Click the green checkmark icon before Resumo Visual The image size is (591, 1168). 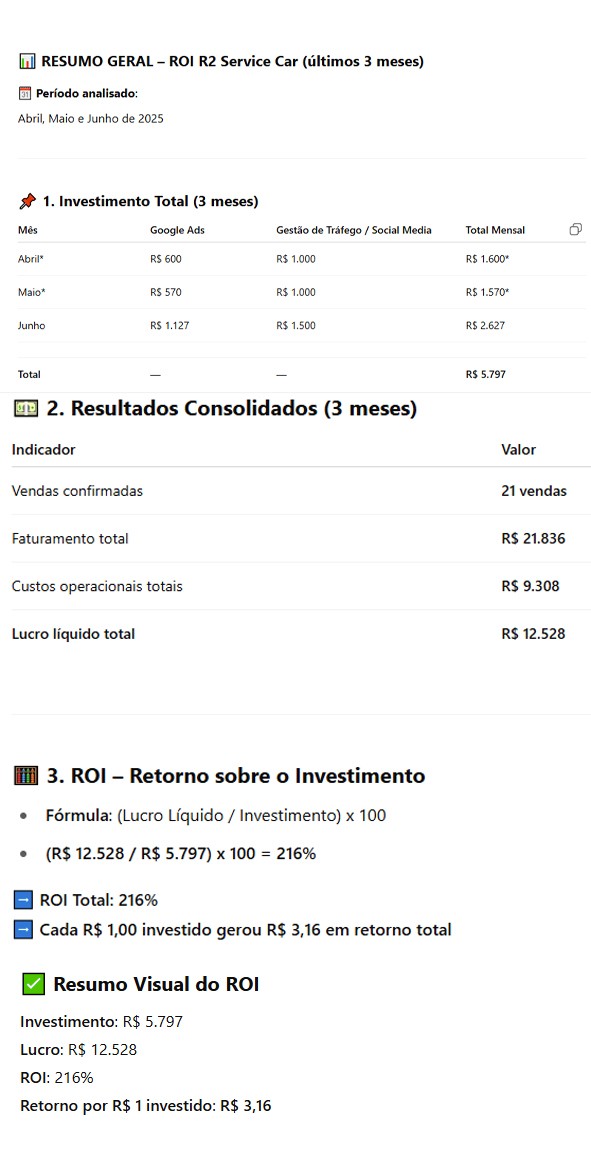[x=34, y=985]
